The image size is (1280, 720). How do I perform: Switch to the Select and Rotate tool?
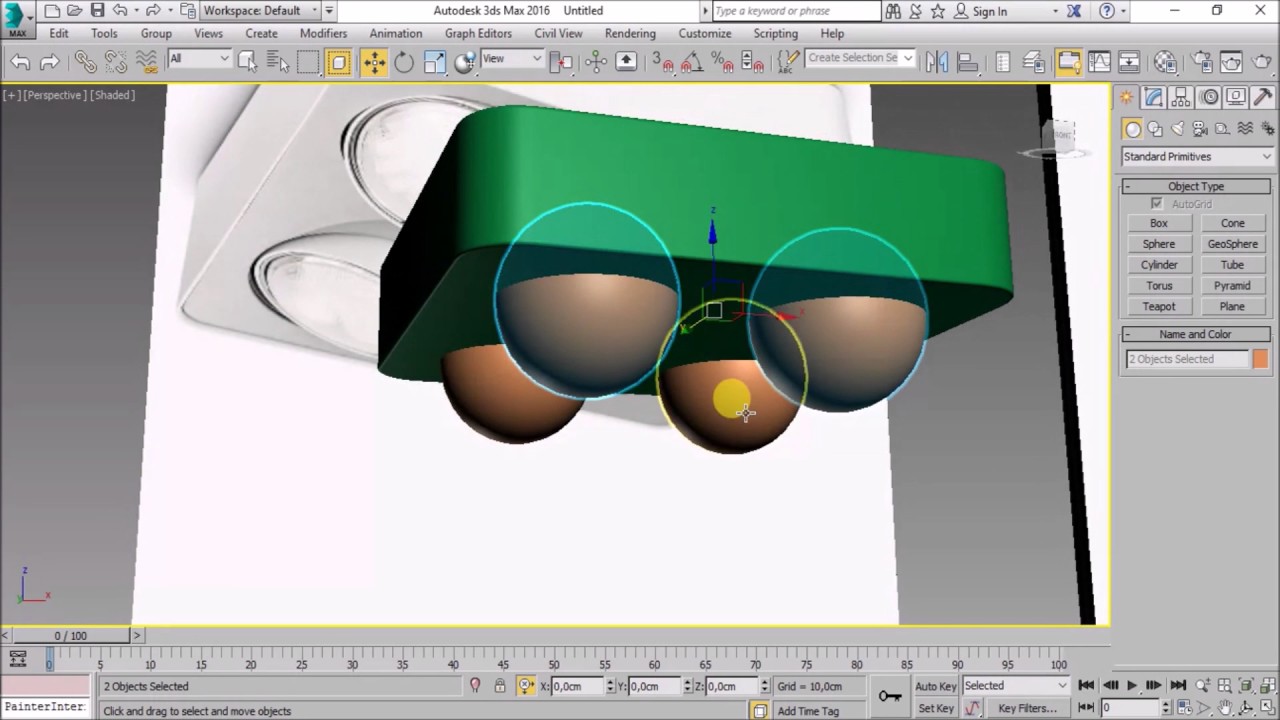point(404,62)
